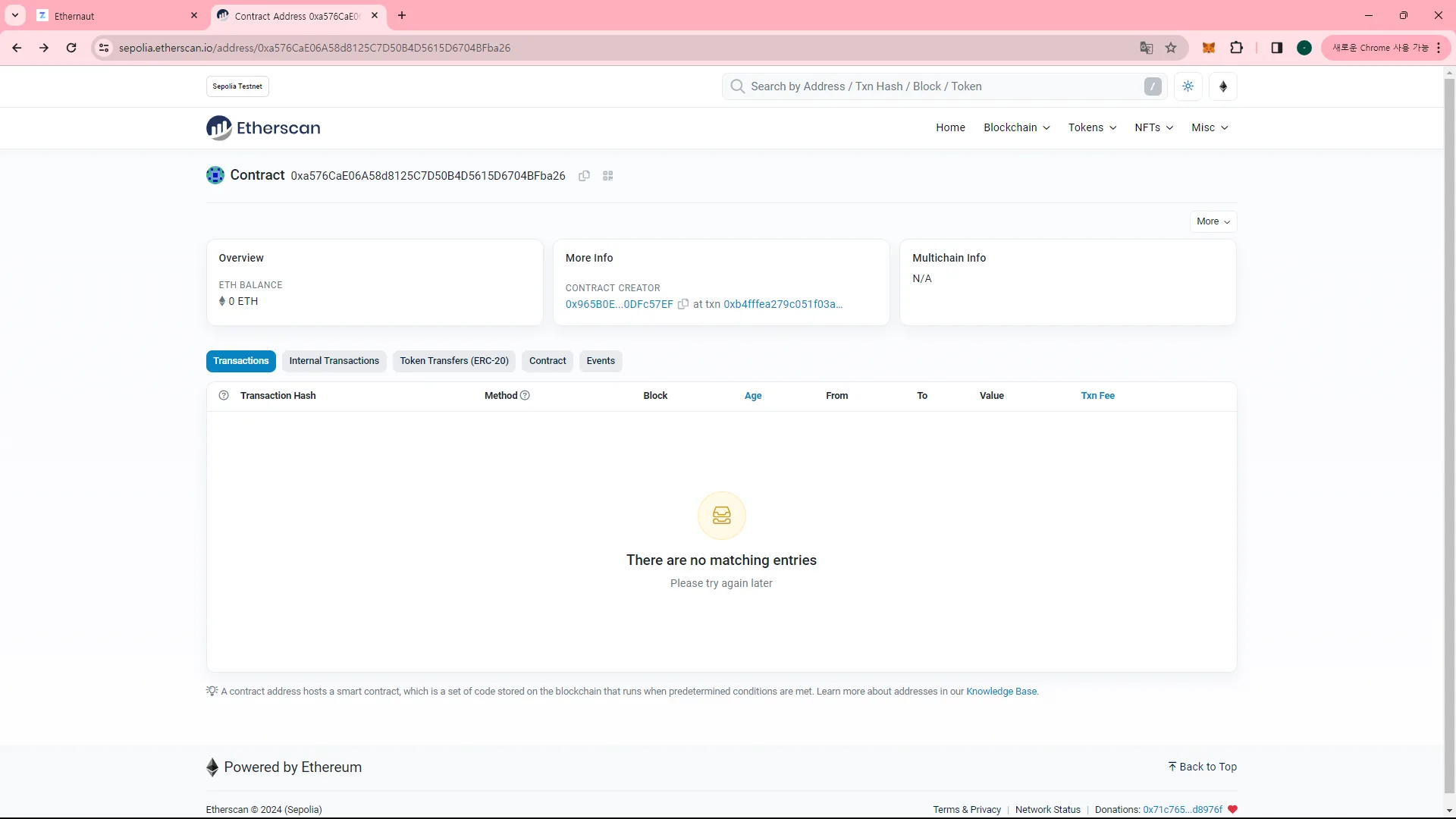
Task: Show the contract address QR code
Action: click(x=607, y=176)
